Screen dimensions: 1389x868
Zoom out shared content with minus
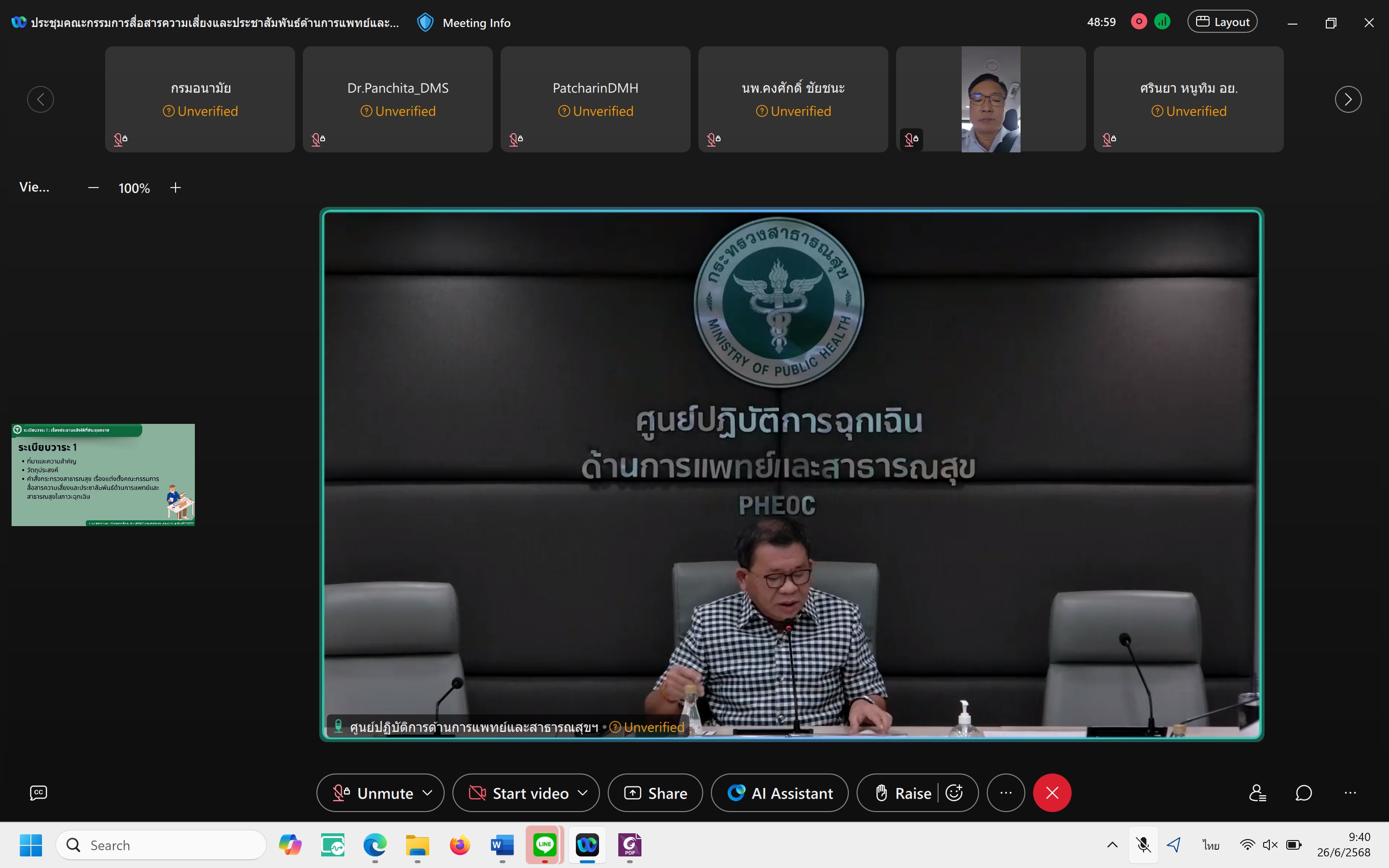click(x=94, y=188)
